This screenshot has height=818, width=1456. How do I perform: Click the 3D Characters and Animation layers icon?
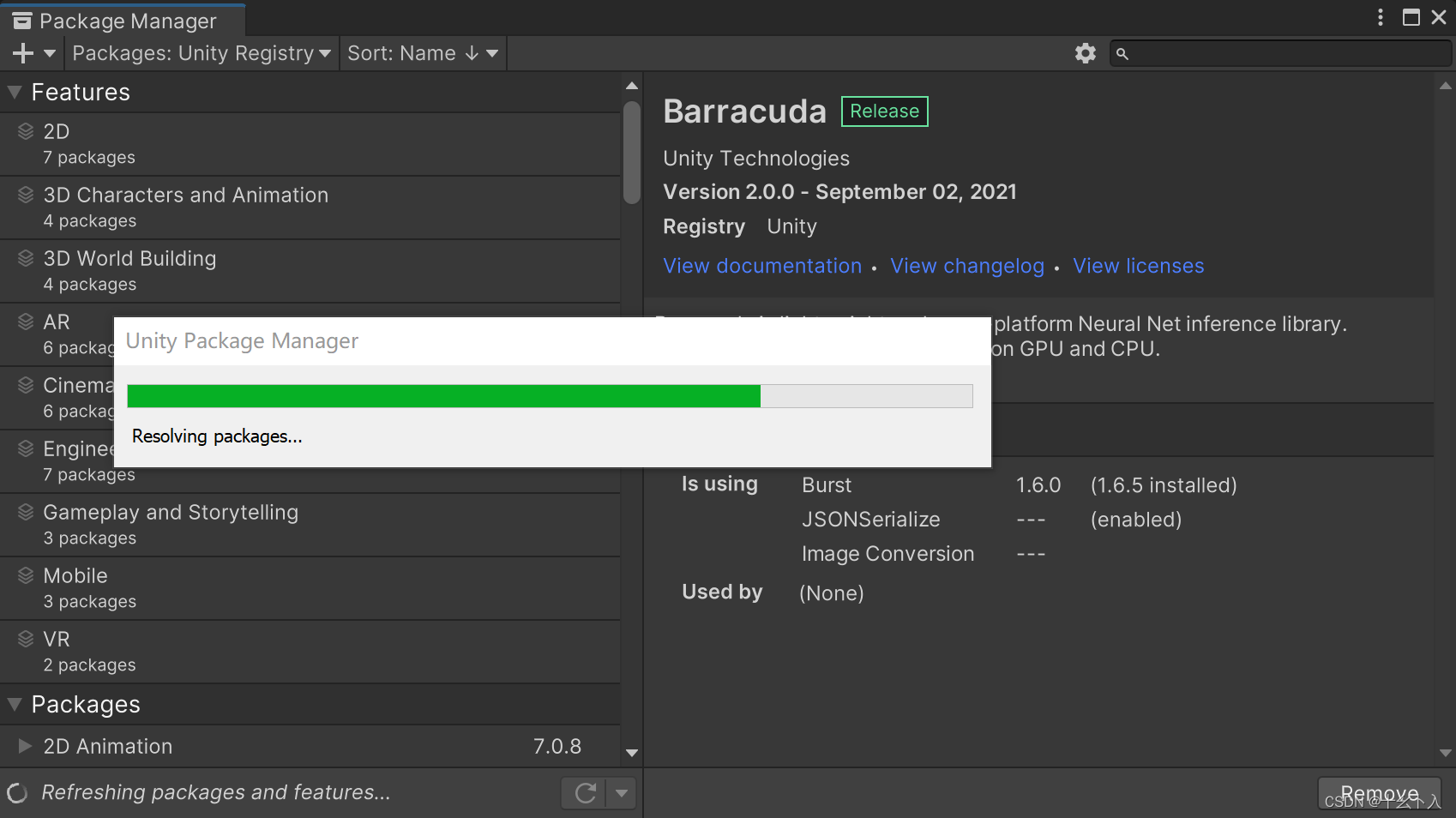[26, 195]
